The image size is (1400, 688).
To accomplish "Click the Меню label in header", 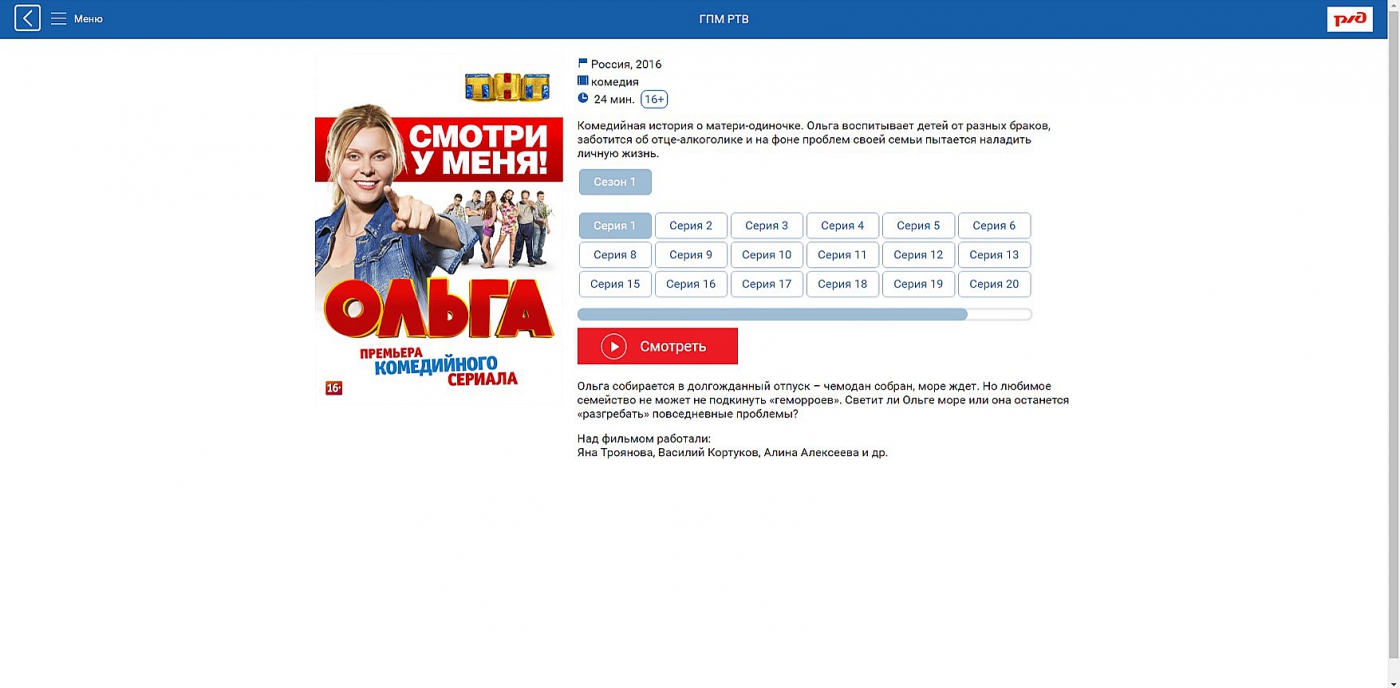I will click(88, 19).
